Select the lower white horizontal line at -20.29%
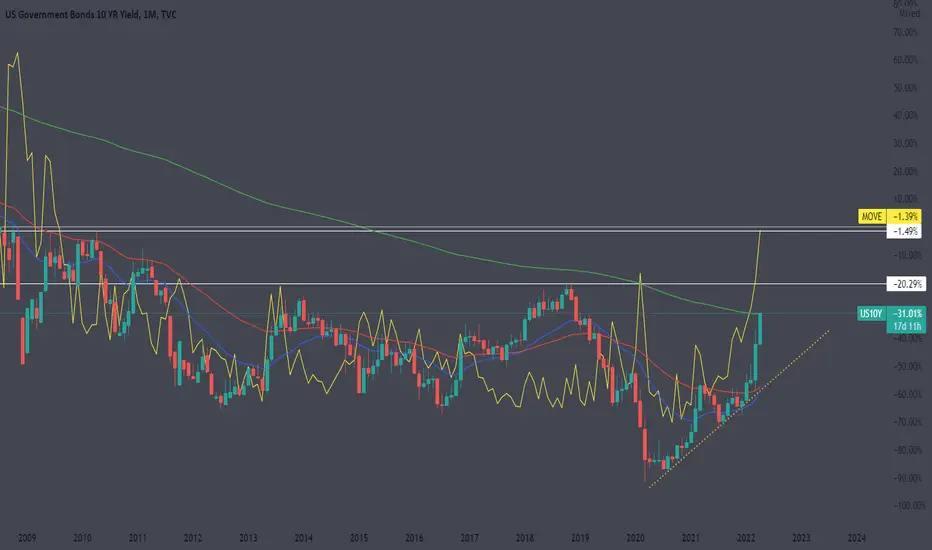Screen dimensions: 932x550 pyautogui.click(x=443, y=284)
